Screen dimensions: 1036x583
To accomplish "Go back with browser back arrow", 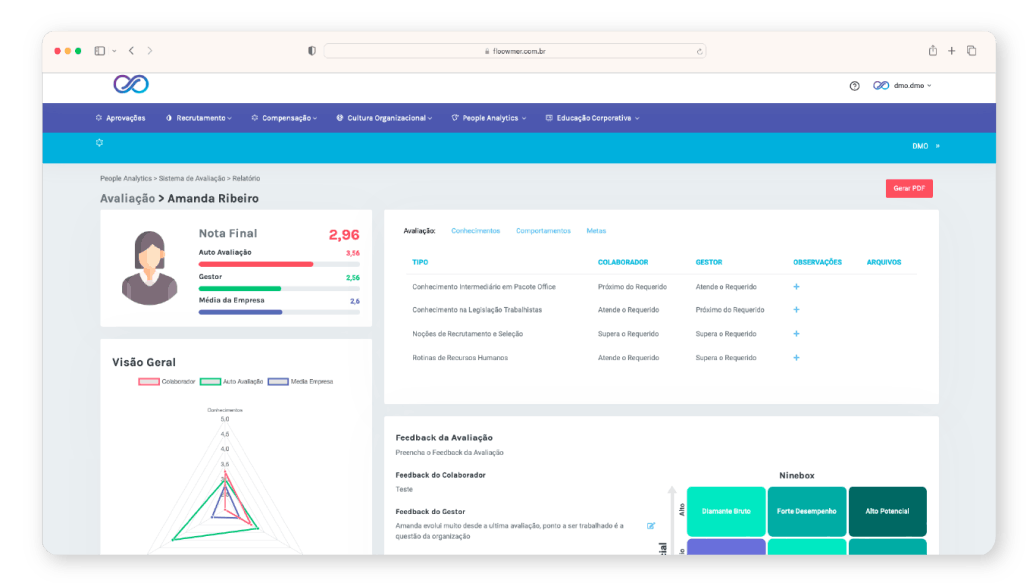I will (x=131, y=51).
